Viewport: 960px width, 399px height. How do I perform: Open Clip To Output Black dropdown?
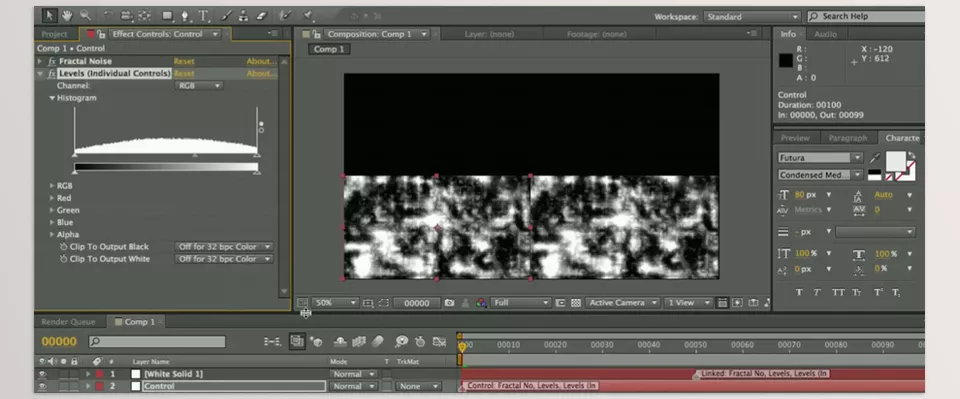pos(224,247)
